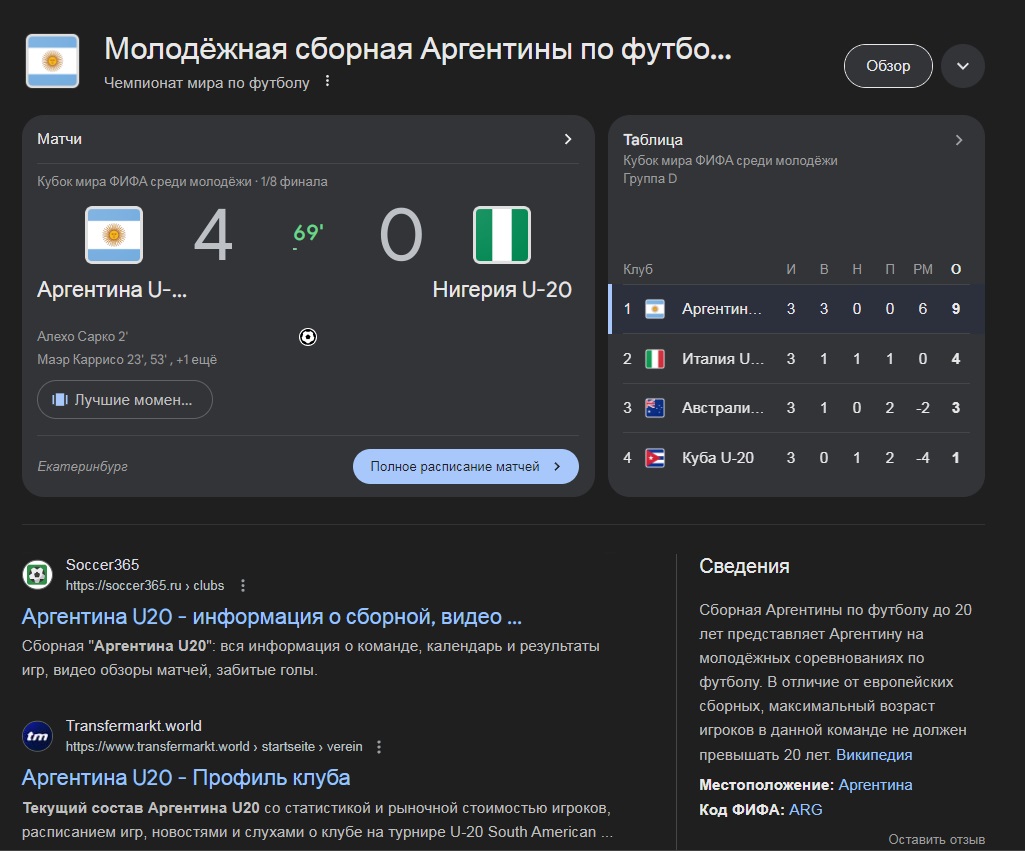Click the Чемпионат мира по футболу subtitle
The width and height of the screenshot is (1025, 851).
(x=207, y=82)
